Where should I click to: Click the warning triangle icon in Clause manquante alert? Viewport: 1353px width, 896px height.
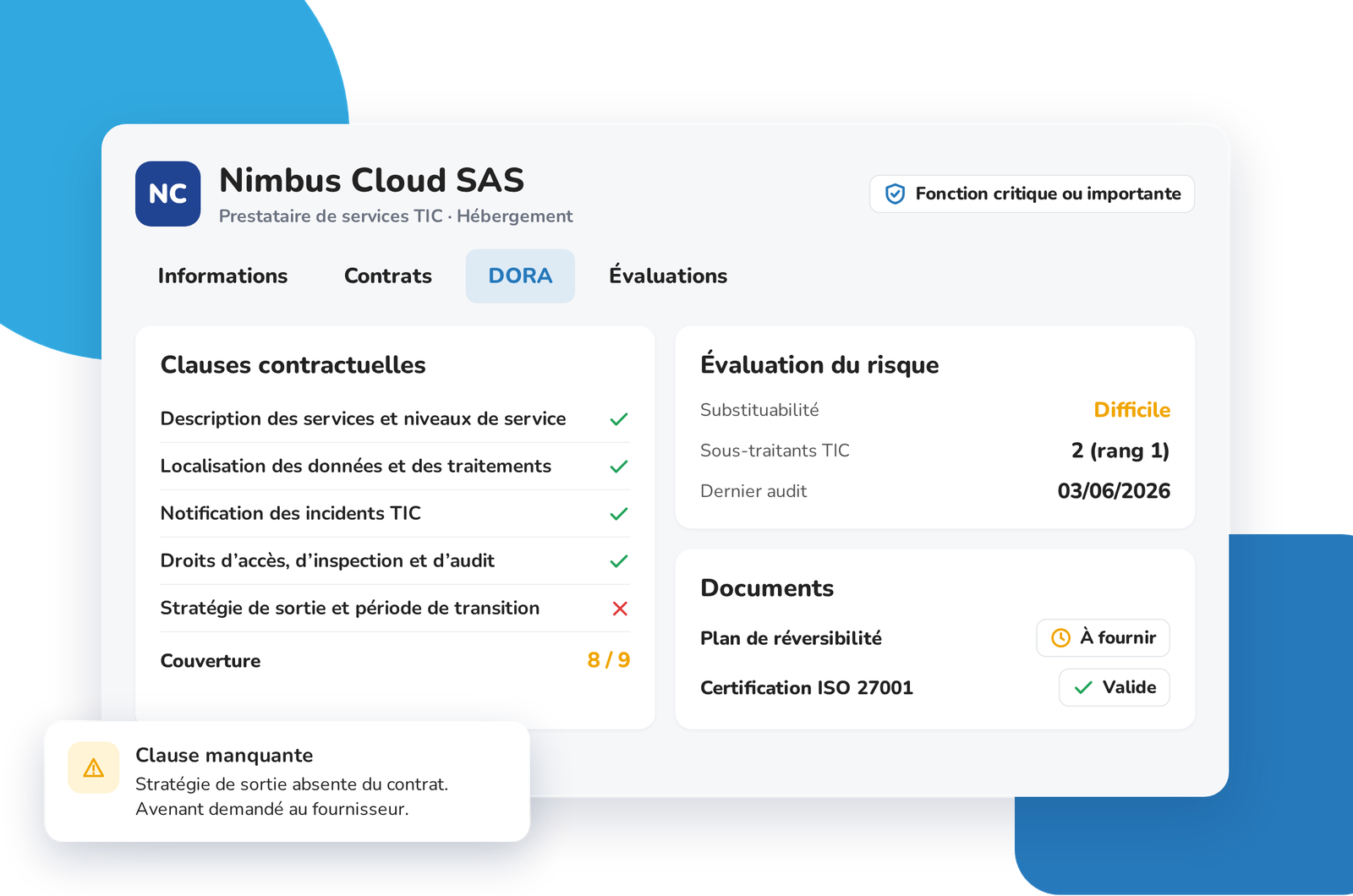click(x=94, y=768)
